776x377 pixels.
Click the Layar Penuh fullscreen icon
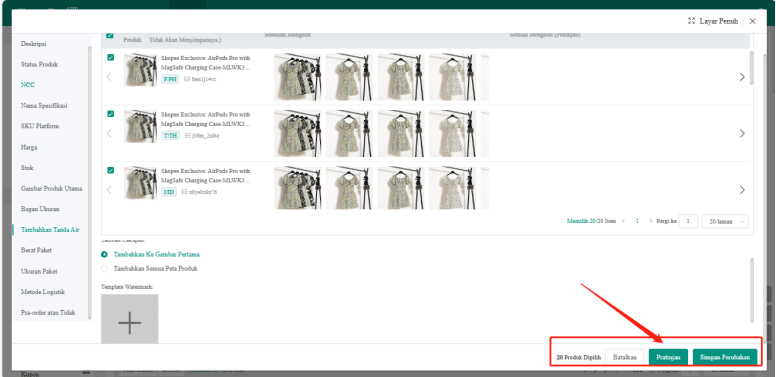click(691, 21)
